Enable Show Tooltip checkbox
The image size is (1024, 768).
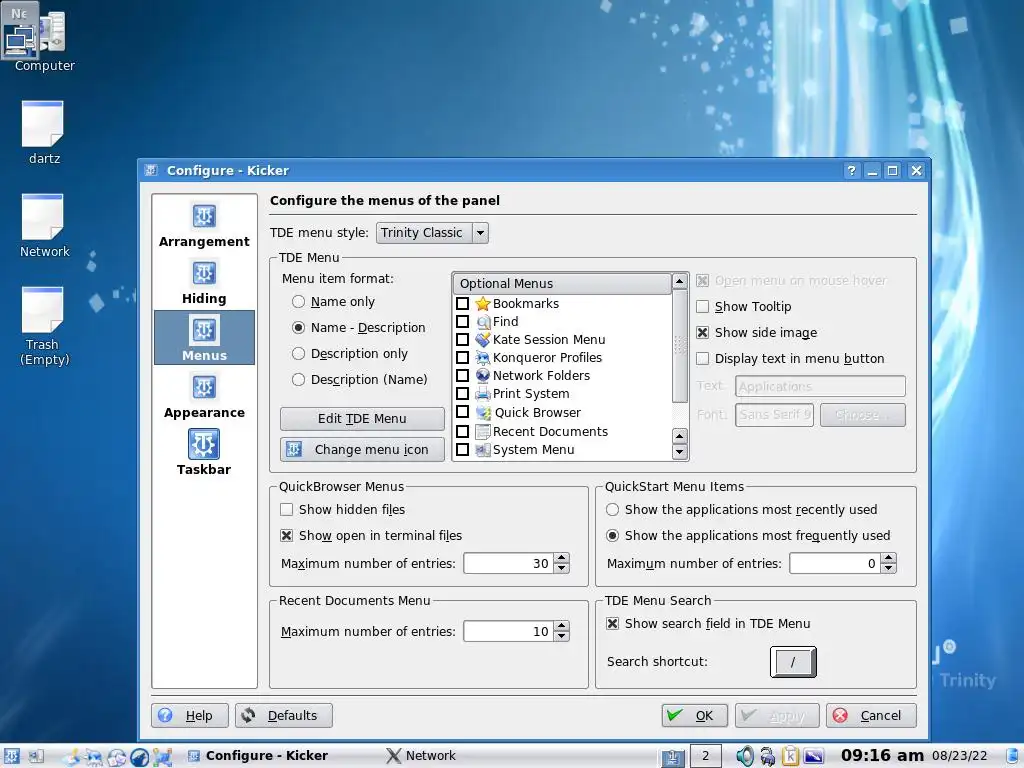point(703,307)
